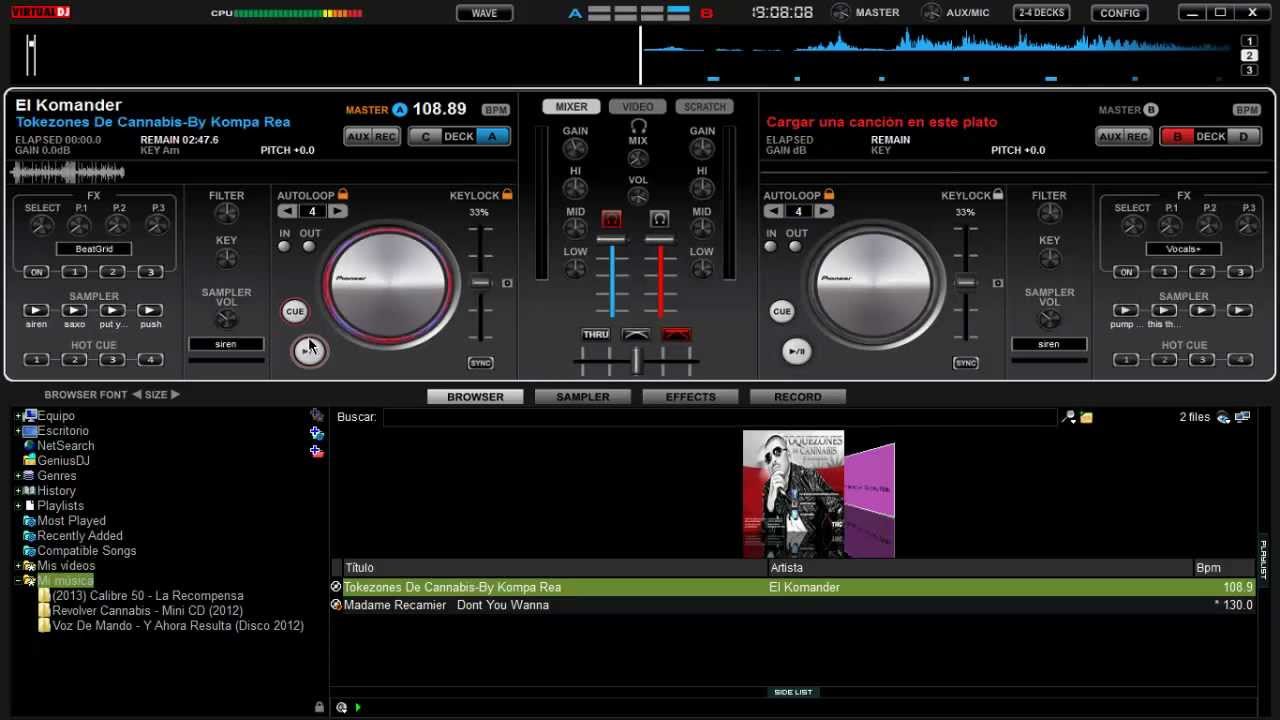Viewport: 1280px width, 720px height.
Task: Click the left deck AUX REC button
Action: coord(372,137)
